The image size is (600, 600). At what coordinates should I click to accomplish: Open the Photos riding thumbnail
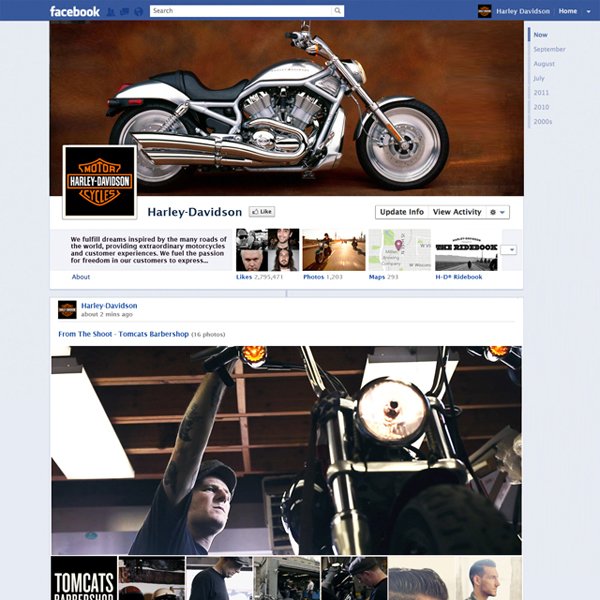point(334,249)
